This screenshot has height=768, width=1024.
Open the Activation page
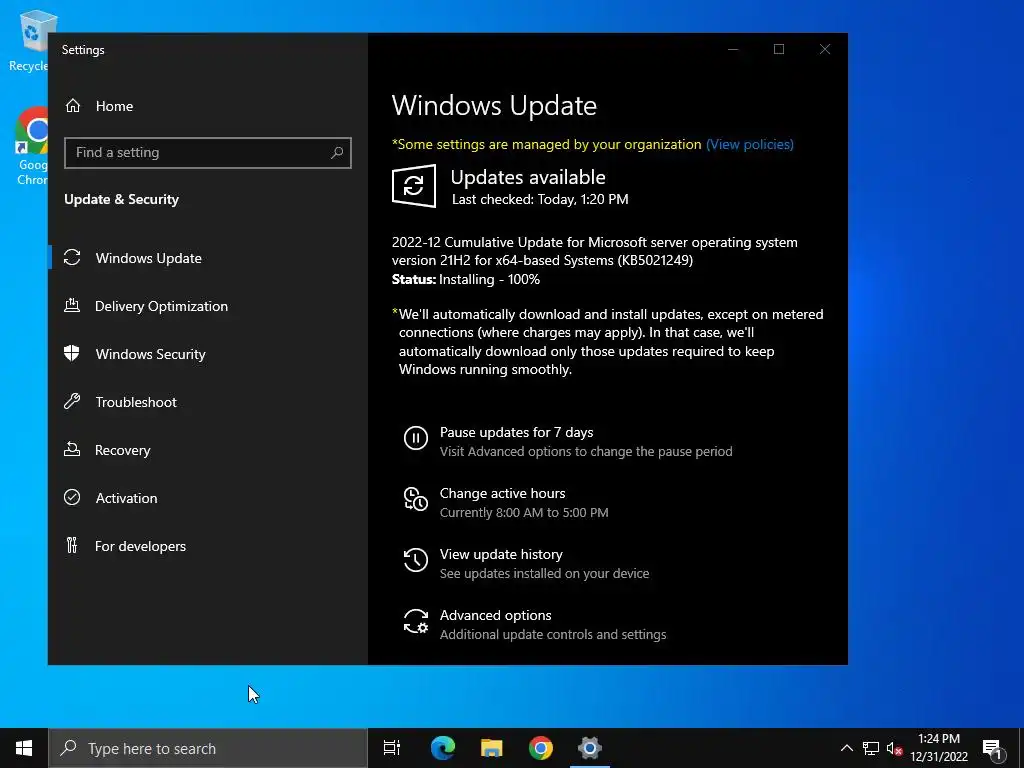pyautogui.click(x=208, y=498)
